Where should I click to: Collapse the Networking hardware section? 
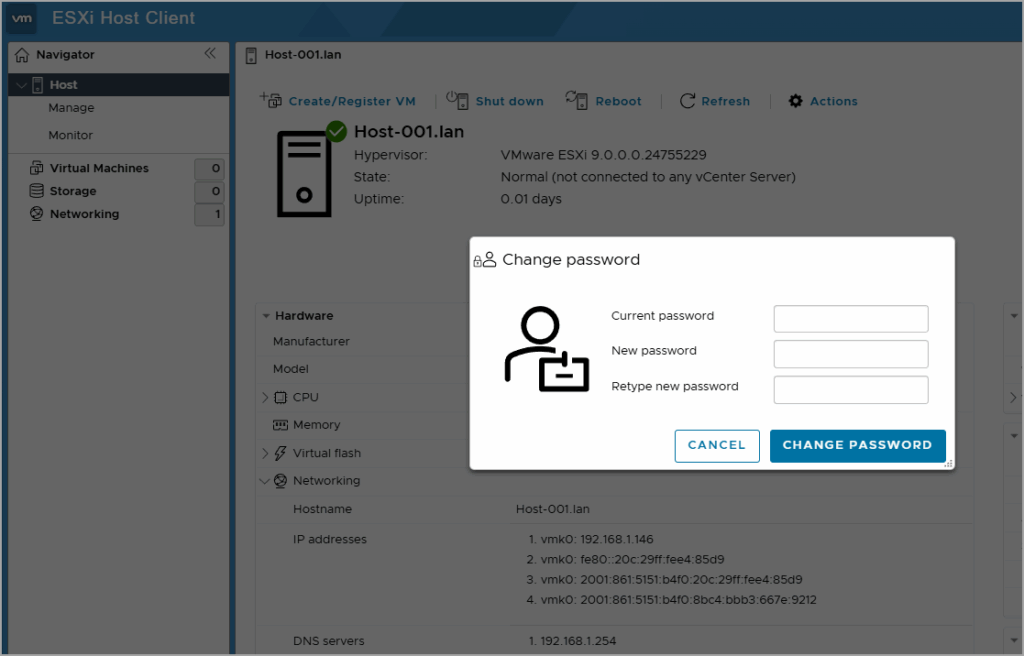coord(265,481)
